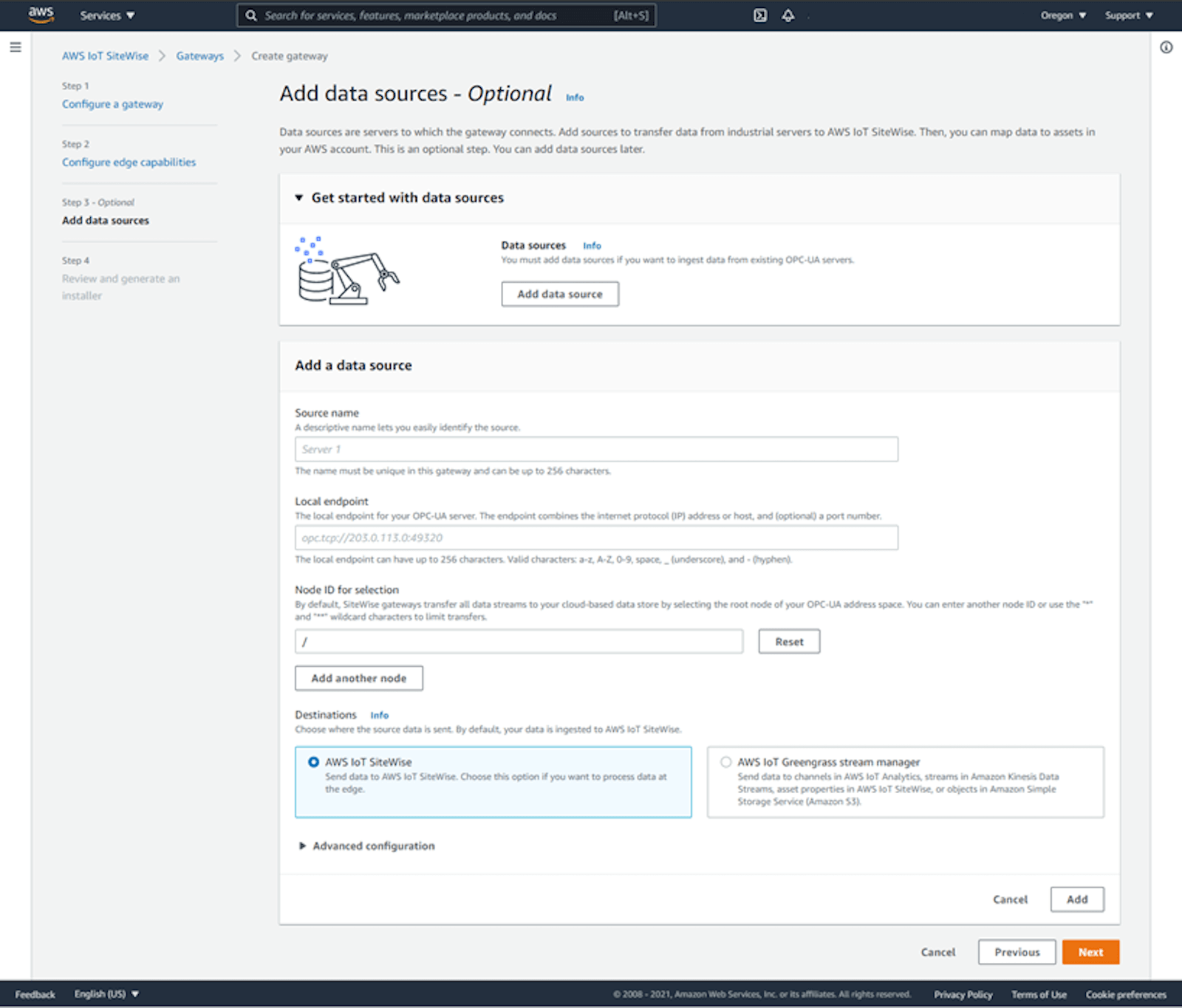
Task: Go to the Gateways breadcrumb link
Action: [199, 56]
